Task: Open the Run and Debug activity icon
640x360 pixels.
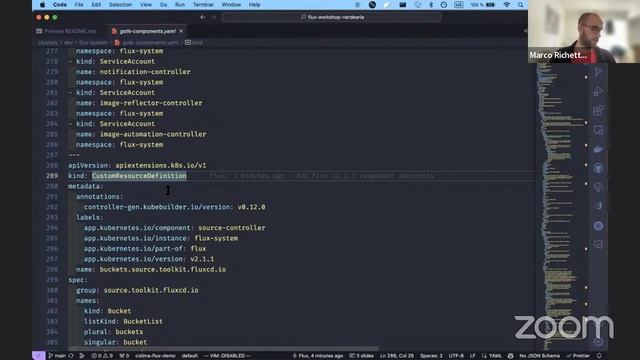Action: [x=598, y=91]
